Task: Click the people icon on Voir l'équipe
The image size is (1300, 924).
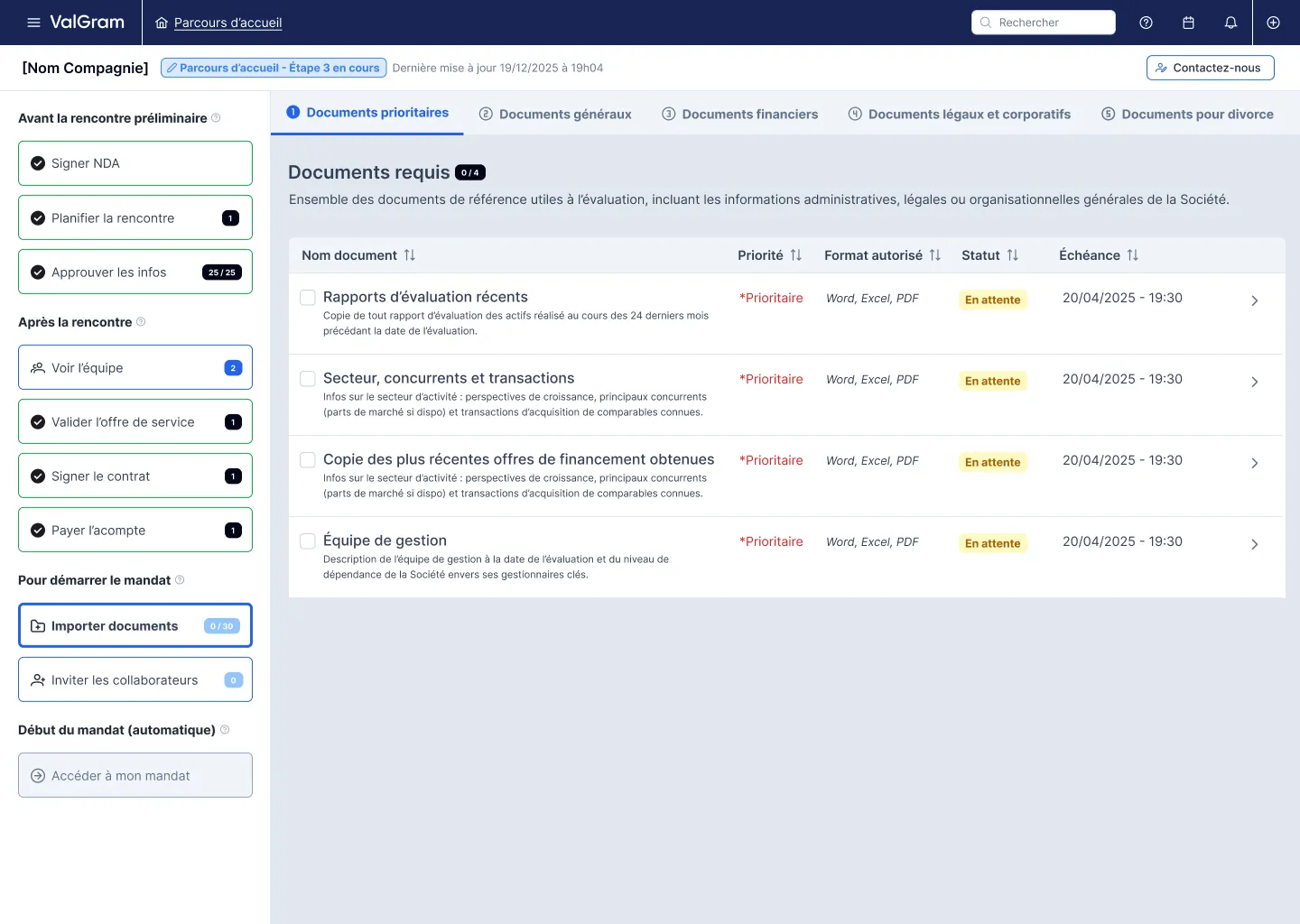Action: 38,367
